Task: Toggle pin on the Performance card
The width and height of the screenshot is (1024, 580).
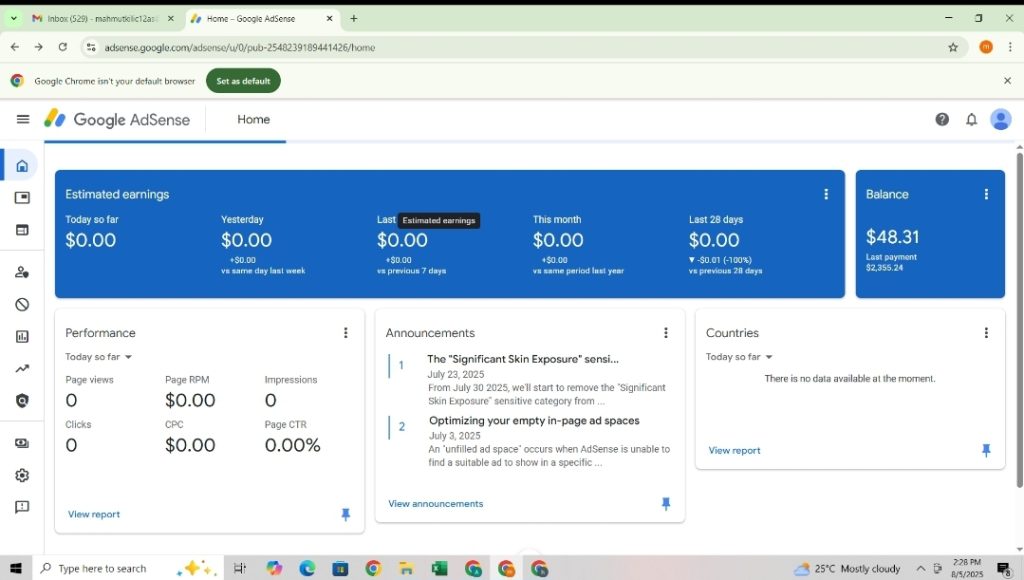Action: coord(346,514)
